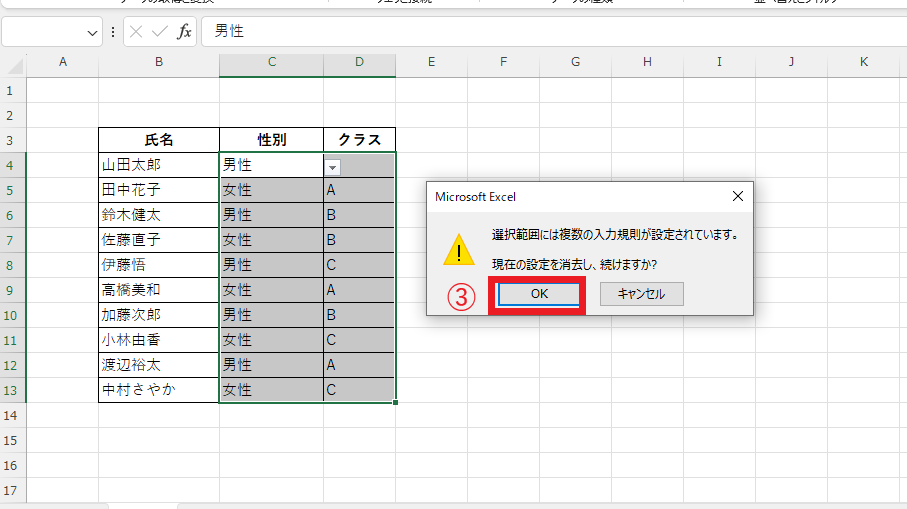Image resolution: width=907 pixels, height=509 pixels.
Task: Click 男性 cell in 伊藤悟's row
Action: tap(272, 265)
